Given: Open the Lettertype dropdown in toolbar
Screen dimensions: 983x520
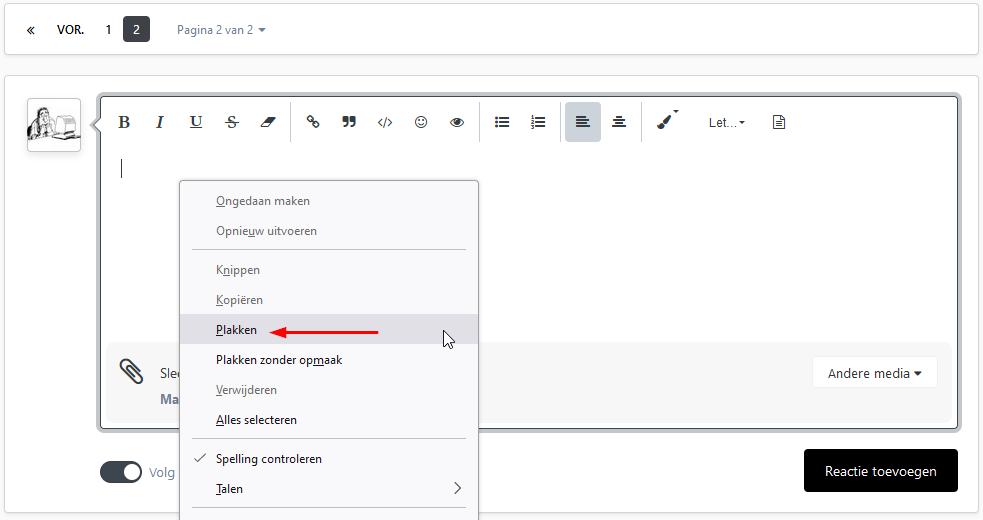Looking at the screenshot, I should pyautogui.click(x=726, y=122).
